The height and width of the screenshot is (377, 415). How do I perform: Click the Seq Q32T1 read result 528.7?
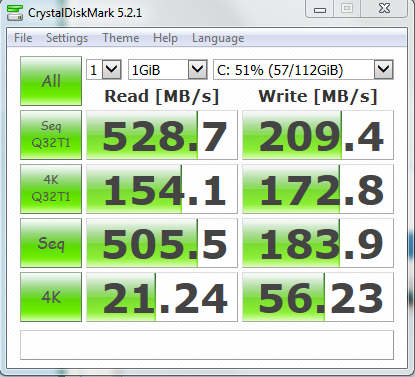[162, 135]
